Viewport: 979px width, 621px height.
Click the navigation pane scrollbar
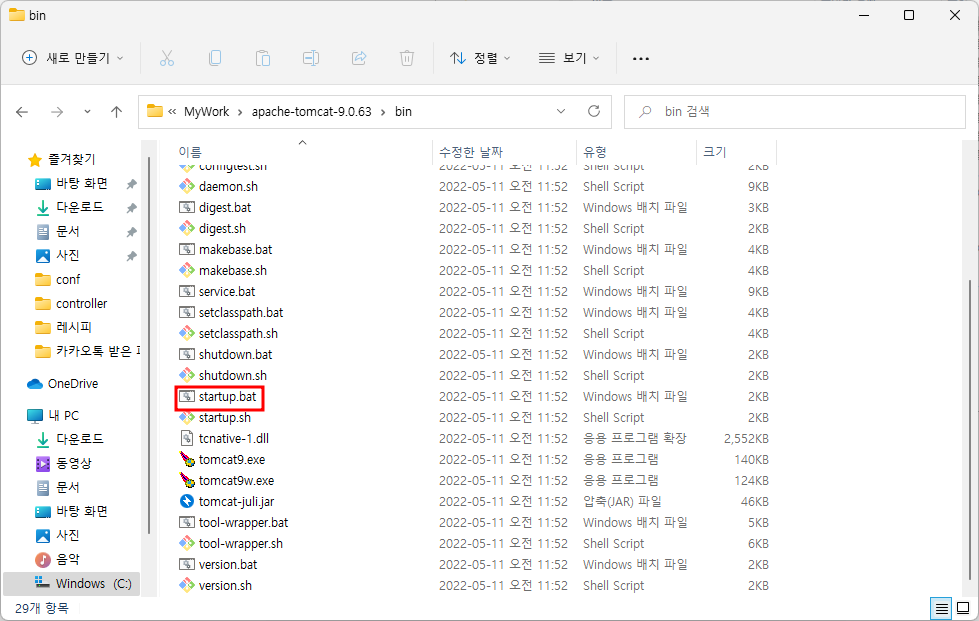pos(149,343)
